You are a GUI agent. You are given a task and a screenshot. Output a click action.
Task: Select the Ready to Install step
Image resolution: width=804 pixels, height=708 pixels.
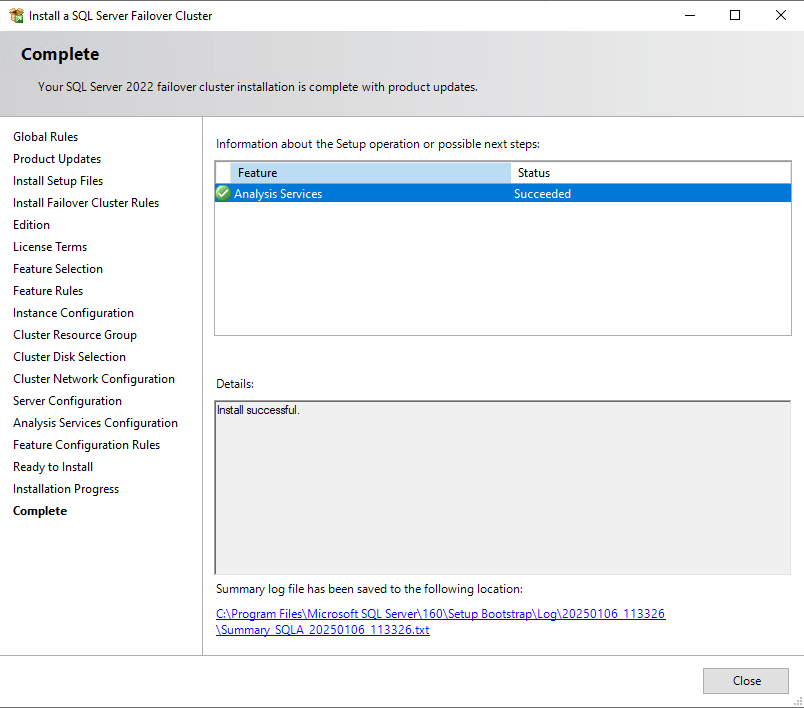click(53, 467)
